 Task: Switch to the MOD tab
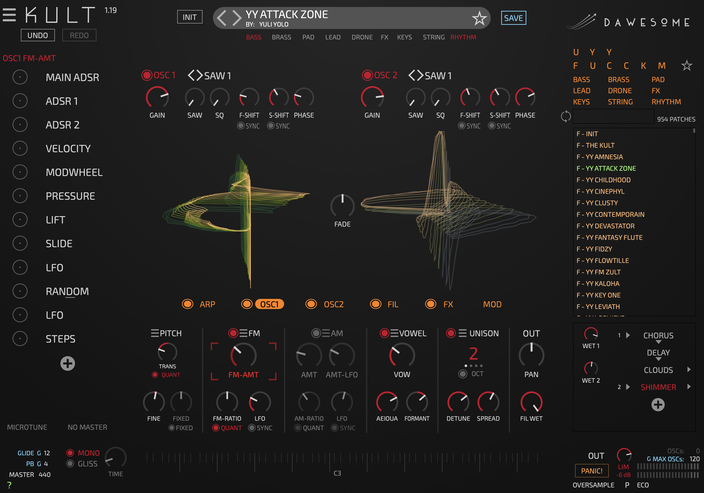492,304
